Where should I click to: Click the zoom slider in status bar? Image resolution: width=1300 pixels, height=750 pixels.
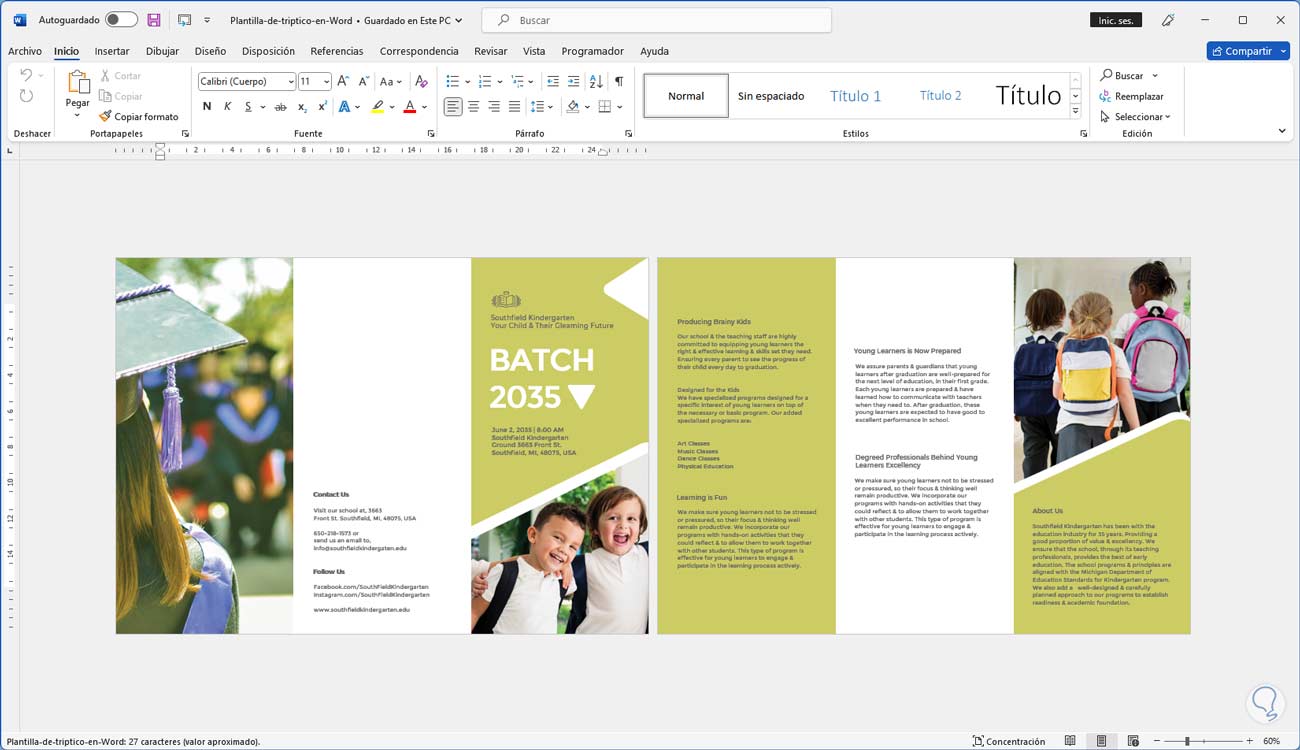tap(1187, 741)
